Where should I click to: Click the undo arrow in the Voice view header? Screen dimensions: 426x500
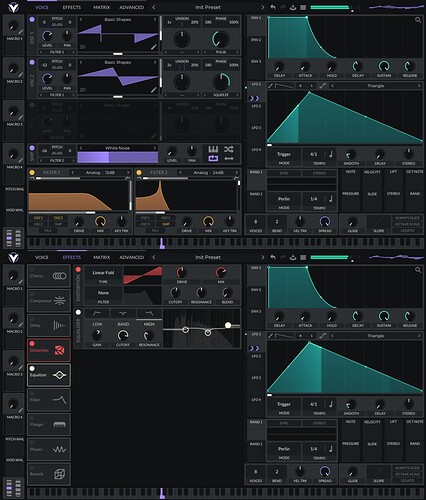click(x=273, y=7)
